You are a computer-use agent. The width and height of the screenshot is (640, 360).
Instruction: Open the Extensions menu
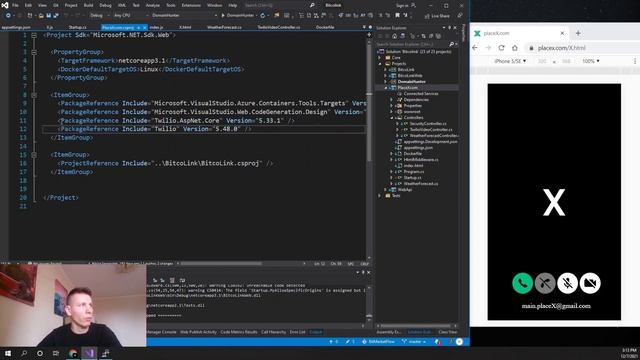(191, 5)
